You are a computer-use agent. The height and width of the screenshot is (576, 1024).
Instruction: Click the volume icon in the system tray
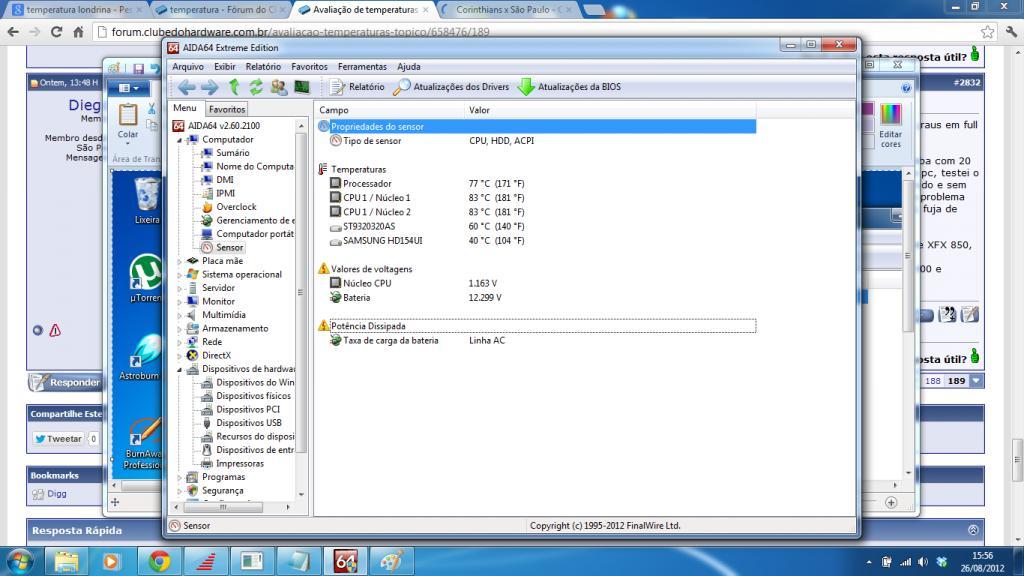click(923, 562)
